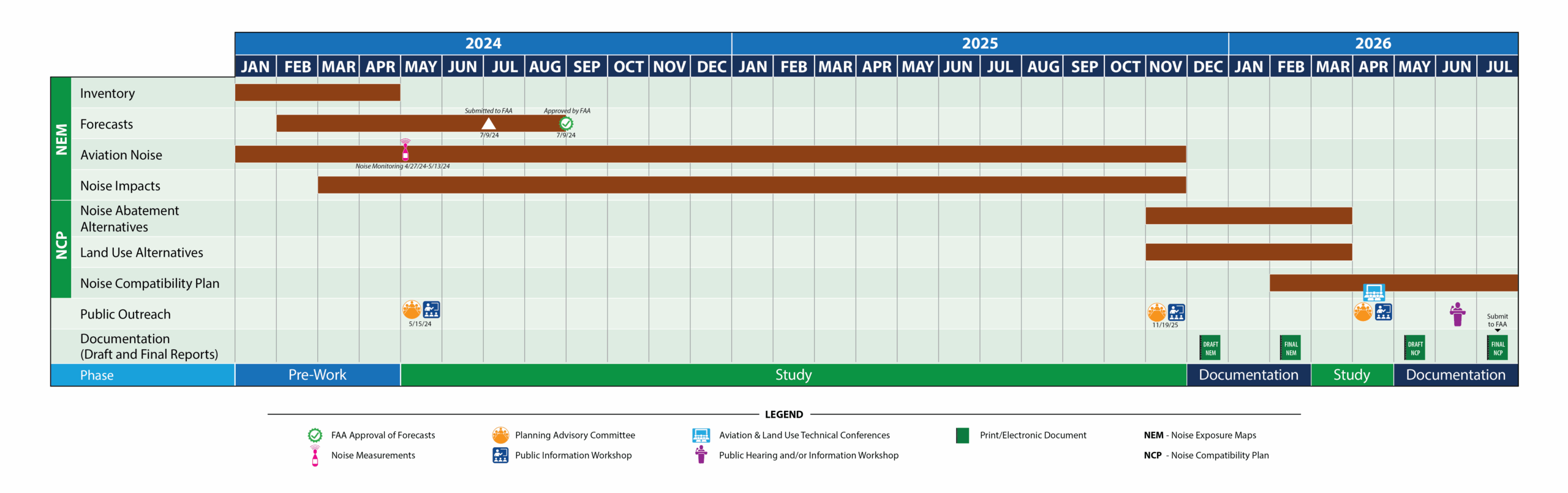Open the DRAFT NCP document icon
Screen dimensions: 1568x493
pos(1415,348)
